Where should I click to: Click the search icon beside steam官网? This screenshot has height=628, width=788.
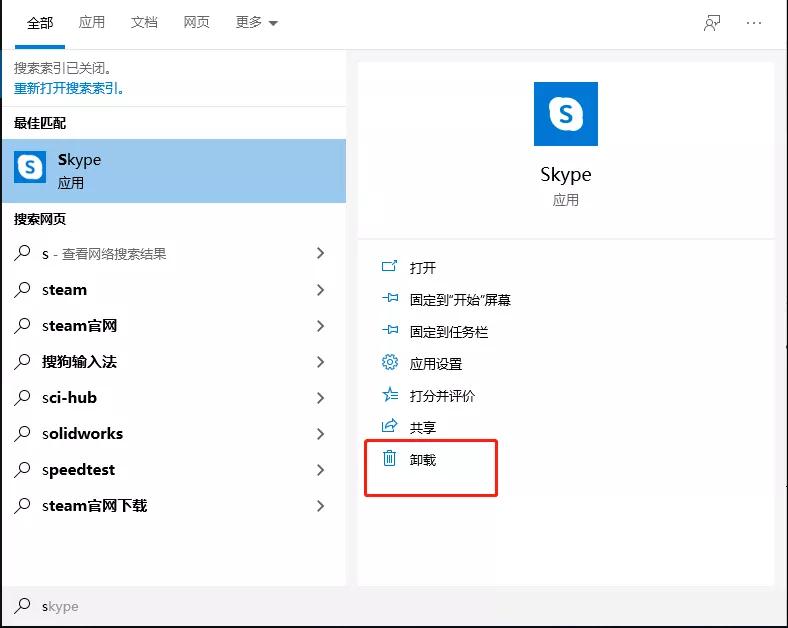22,326
